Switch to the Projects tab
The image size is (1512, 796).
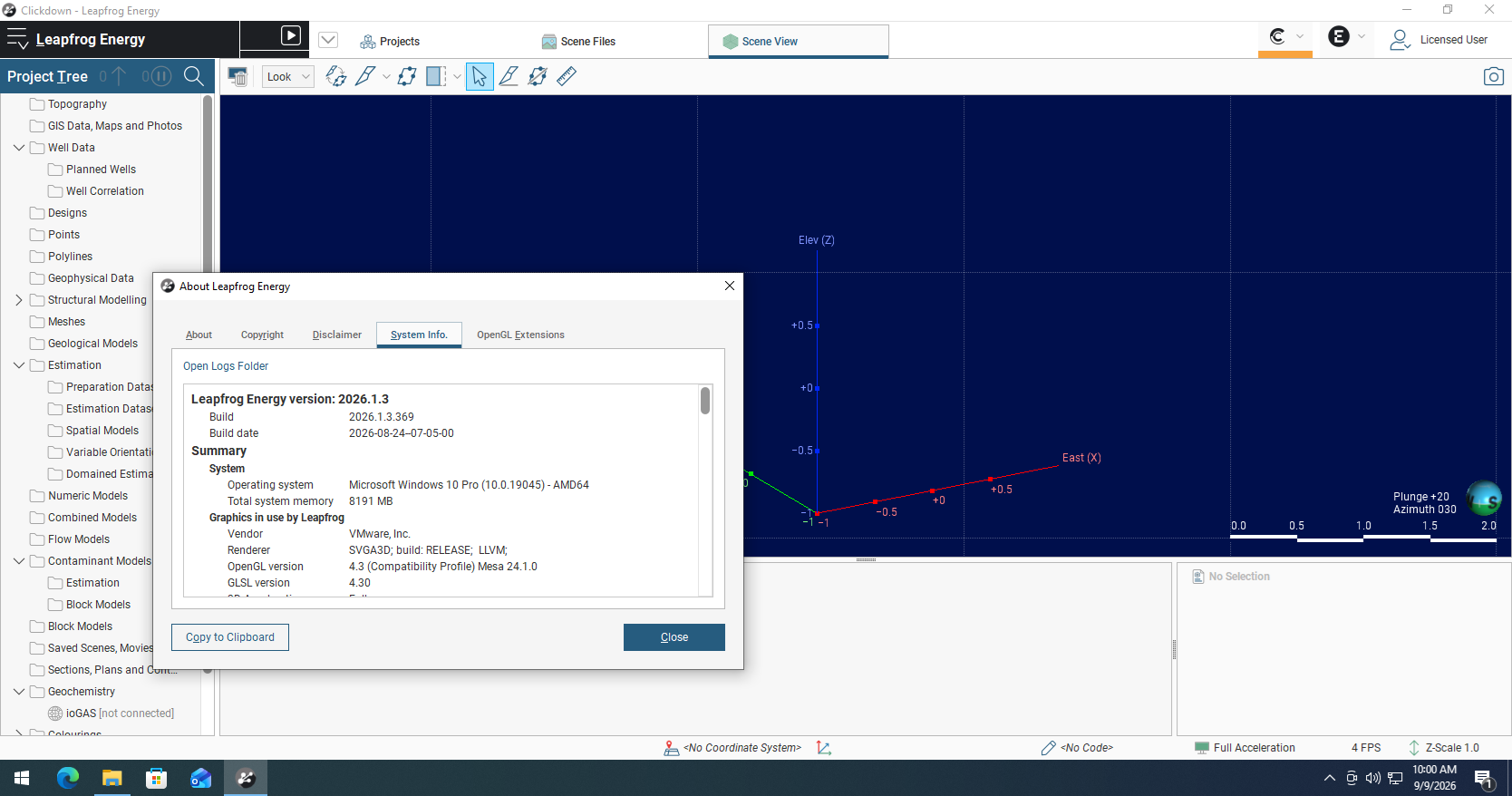tap(390, 41)
